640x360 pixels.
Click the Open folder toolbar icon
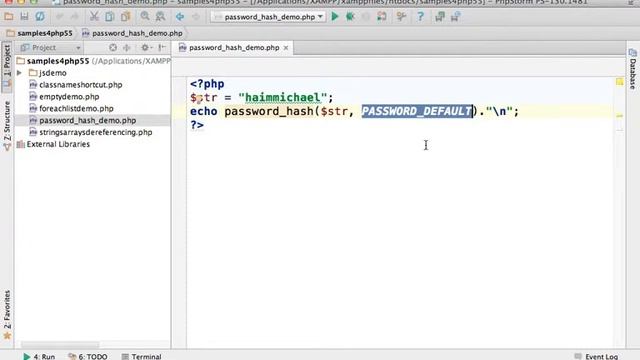tap(9, 17)
